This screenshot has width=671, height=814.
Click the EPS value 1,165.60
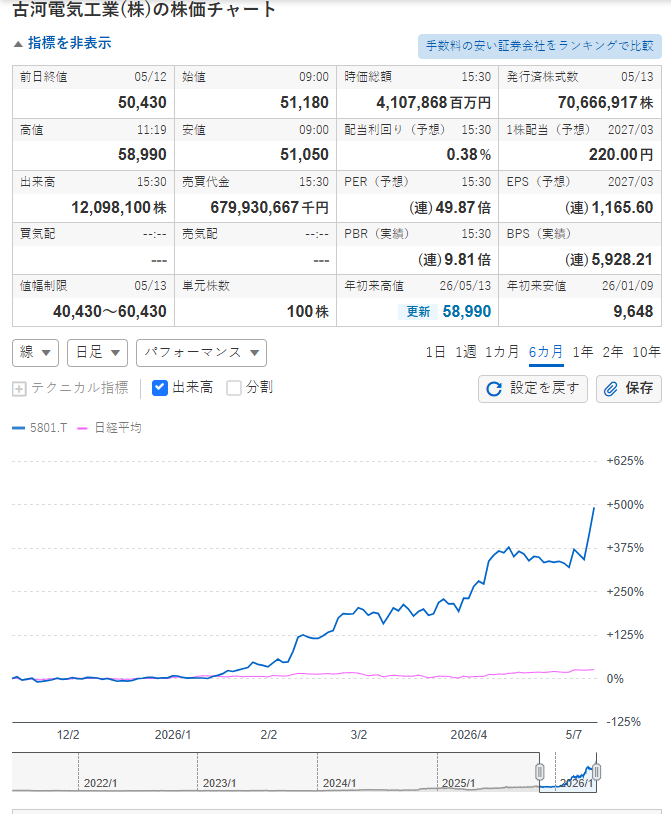[609, 208]
